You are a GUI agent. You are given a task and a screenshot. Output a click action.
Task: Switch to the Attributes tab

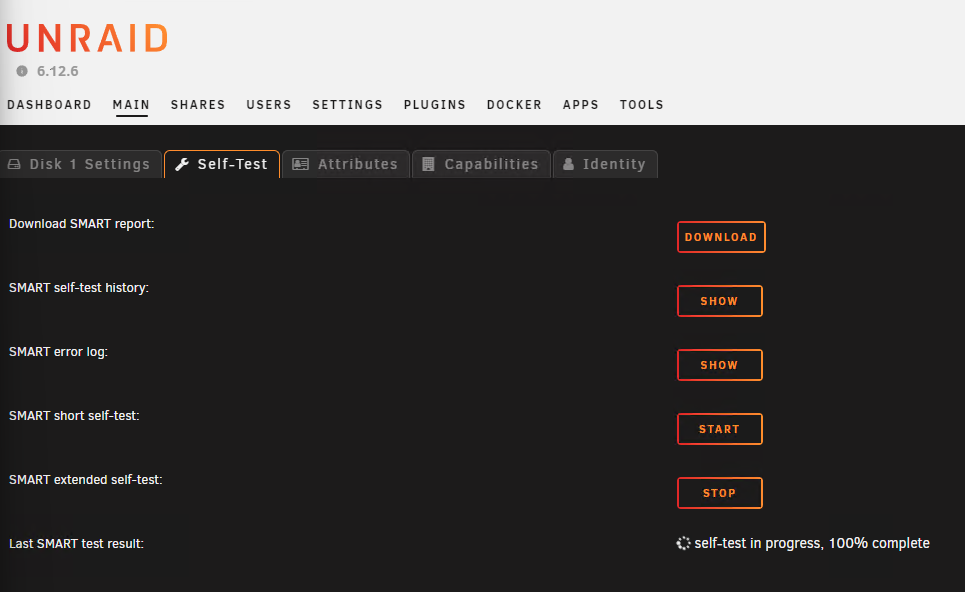click(x=346, y=164)
